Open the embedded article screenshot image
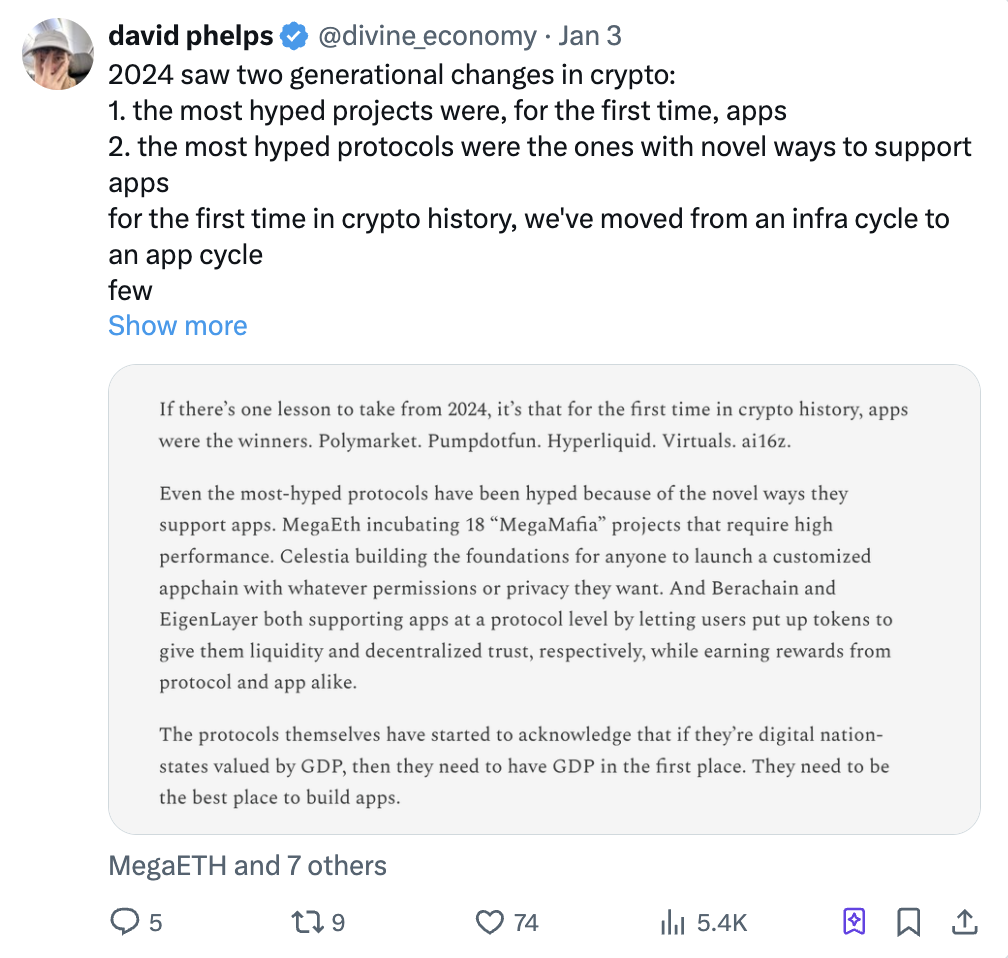Image resolution: width=1008 pixels, height=958 pixels. point(543,598)
